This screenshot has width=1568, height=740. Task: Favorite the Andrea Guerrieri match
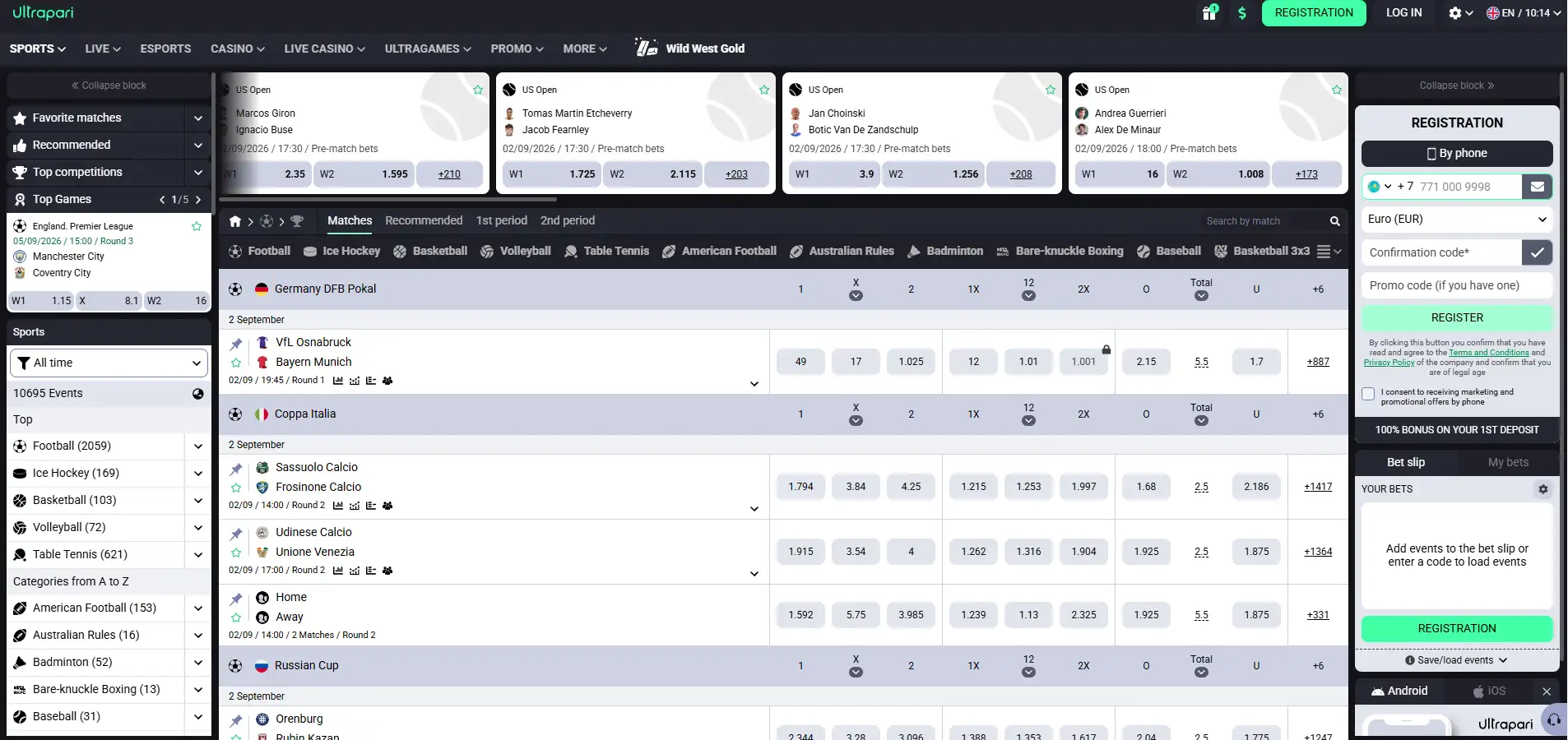[x=1337, y=90]
